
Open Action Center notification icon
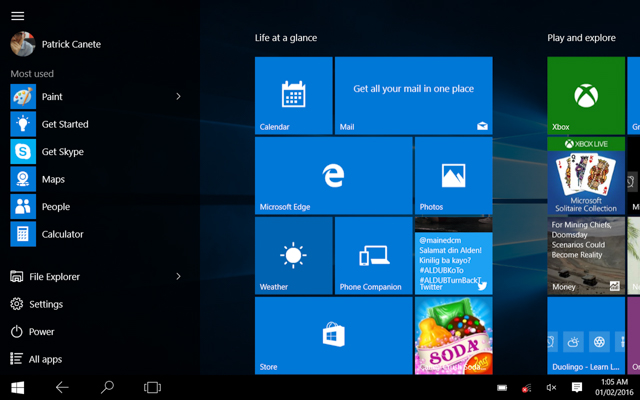click(576, 387)
